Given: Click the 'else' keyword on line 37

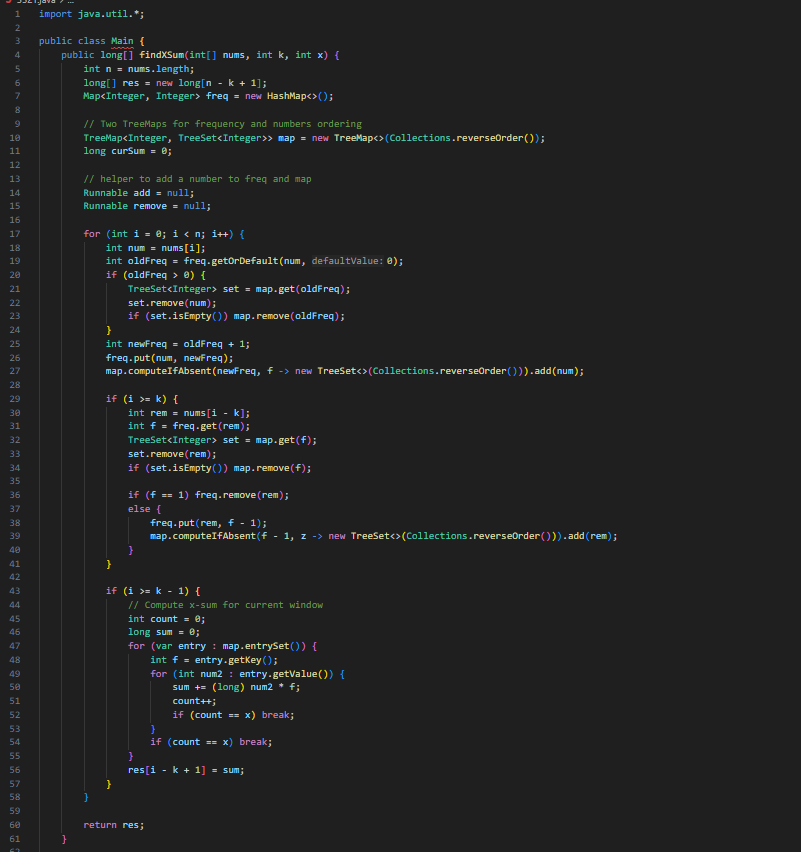Looking at the screenshot, I should 139,509.
